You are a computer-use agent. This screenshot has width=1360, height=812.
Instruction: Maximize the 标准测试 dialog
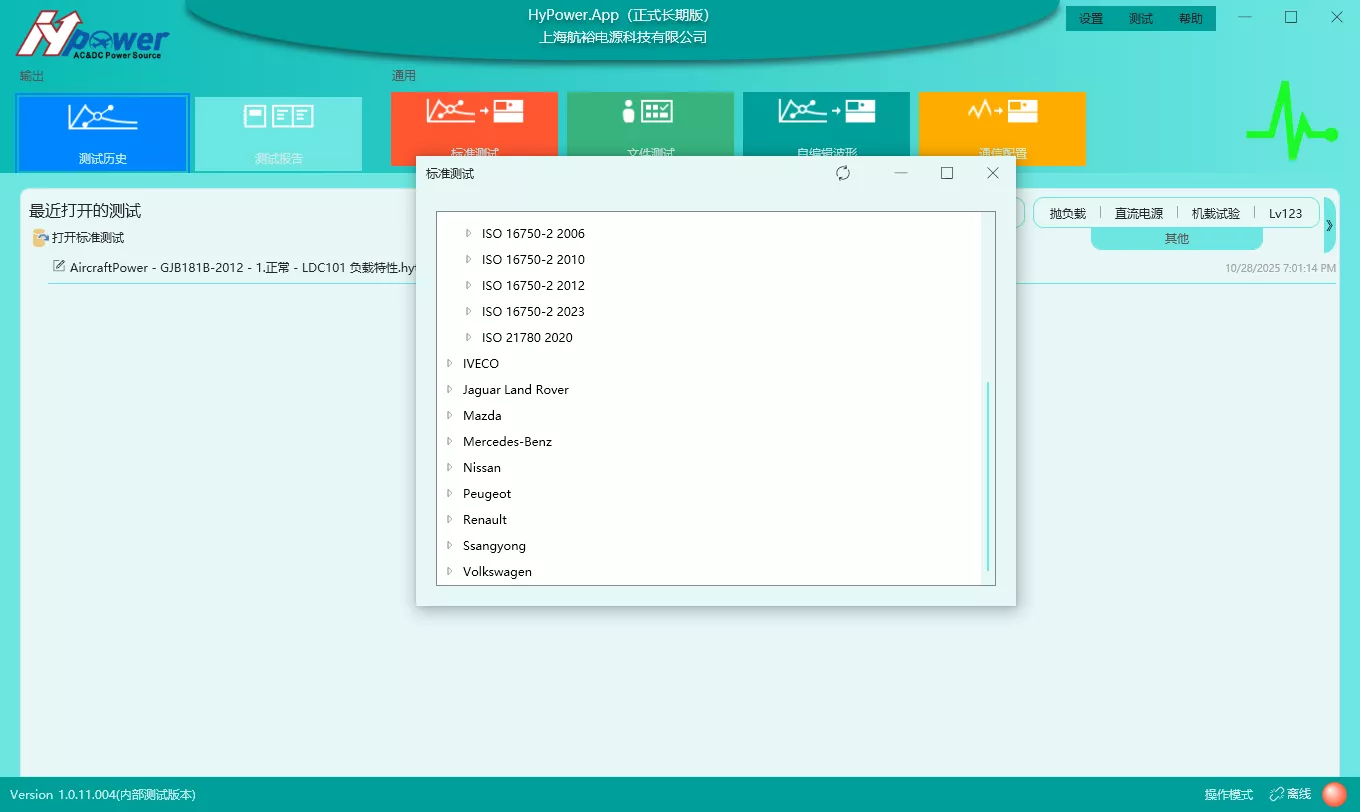(947, 173)
